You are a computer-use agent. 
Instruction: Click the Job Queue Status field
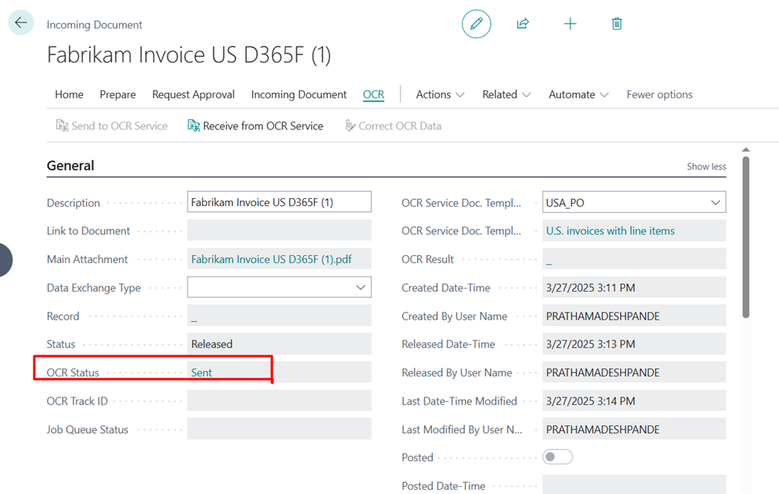(x=279, y=429)
